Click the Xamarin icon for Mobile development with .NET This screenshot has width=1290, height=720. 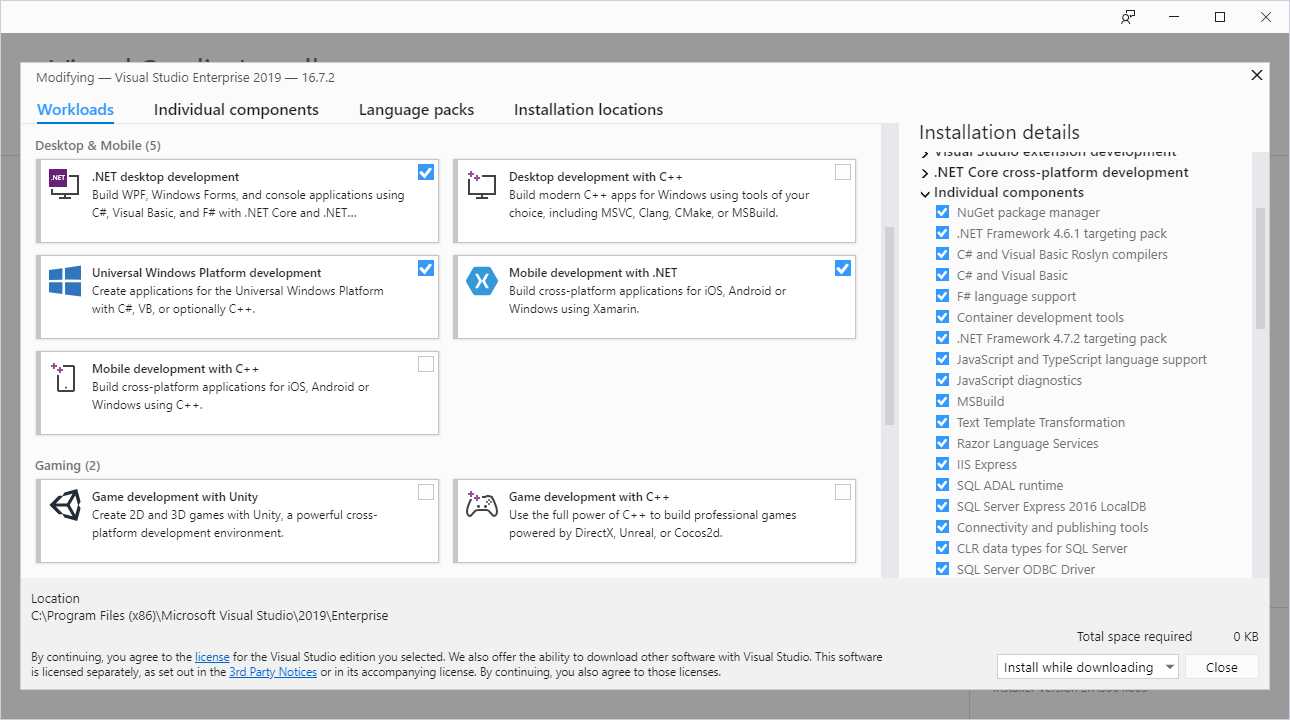(x=480, y=282)
